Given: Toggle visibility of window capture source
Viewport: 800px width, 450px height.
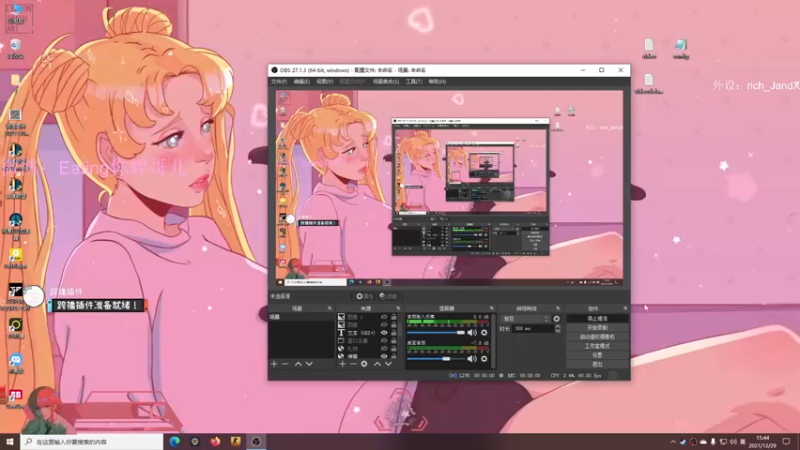Looking at the screenshot, I should pos(384,340).
